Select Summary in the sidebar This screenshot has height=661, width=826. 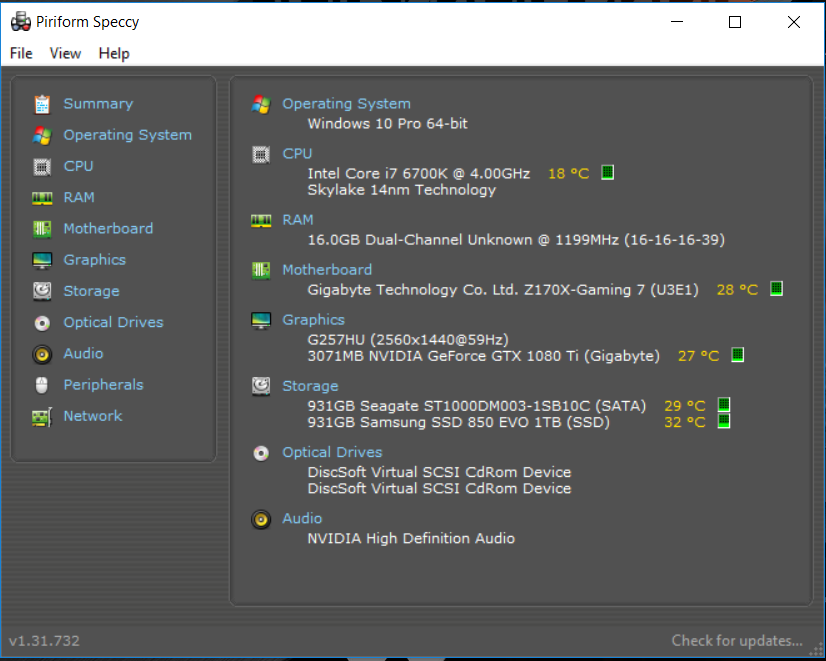pos(99,104)
